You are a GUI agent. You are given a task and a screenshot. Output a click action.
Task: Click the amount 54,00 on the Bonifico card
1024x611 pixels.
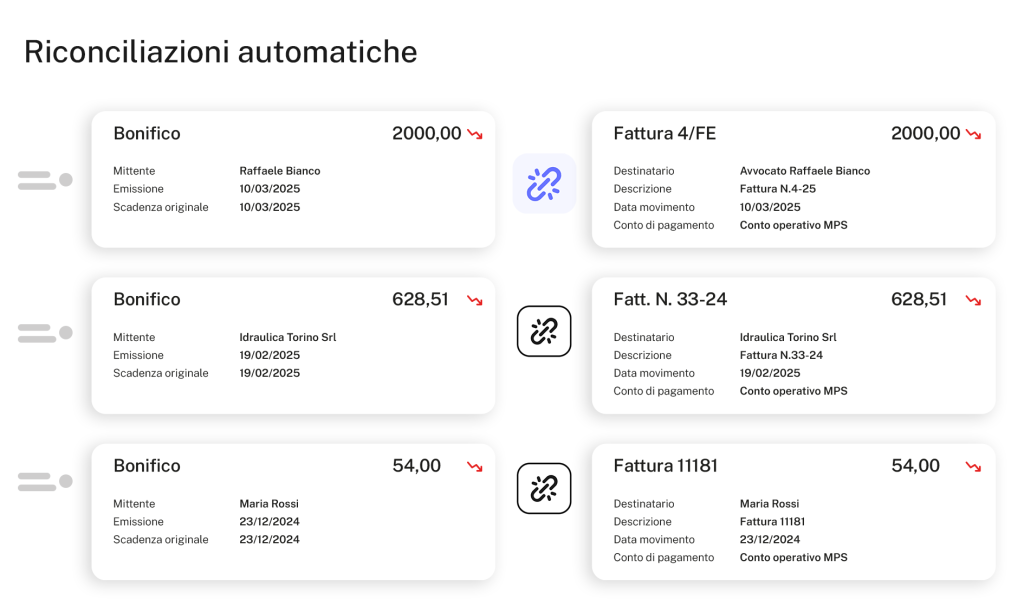tap(416, 466)
